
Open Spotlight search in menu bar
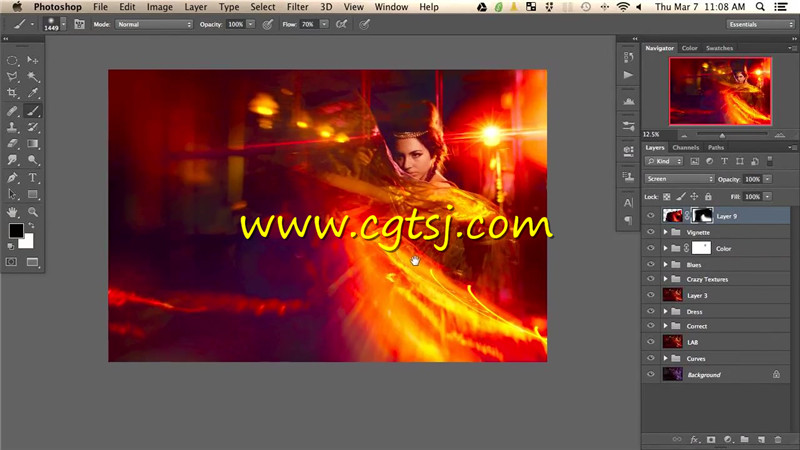click(x=760, y=7)
